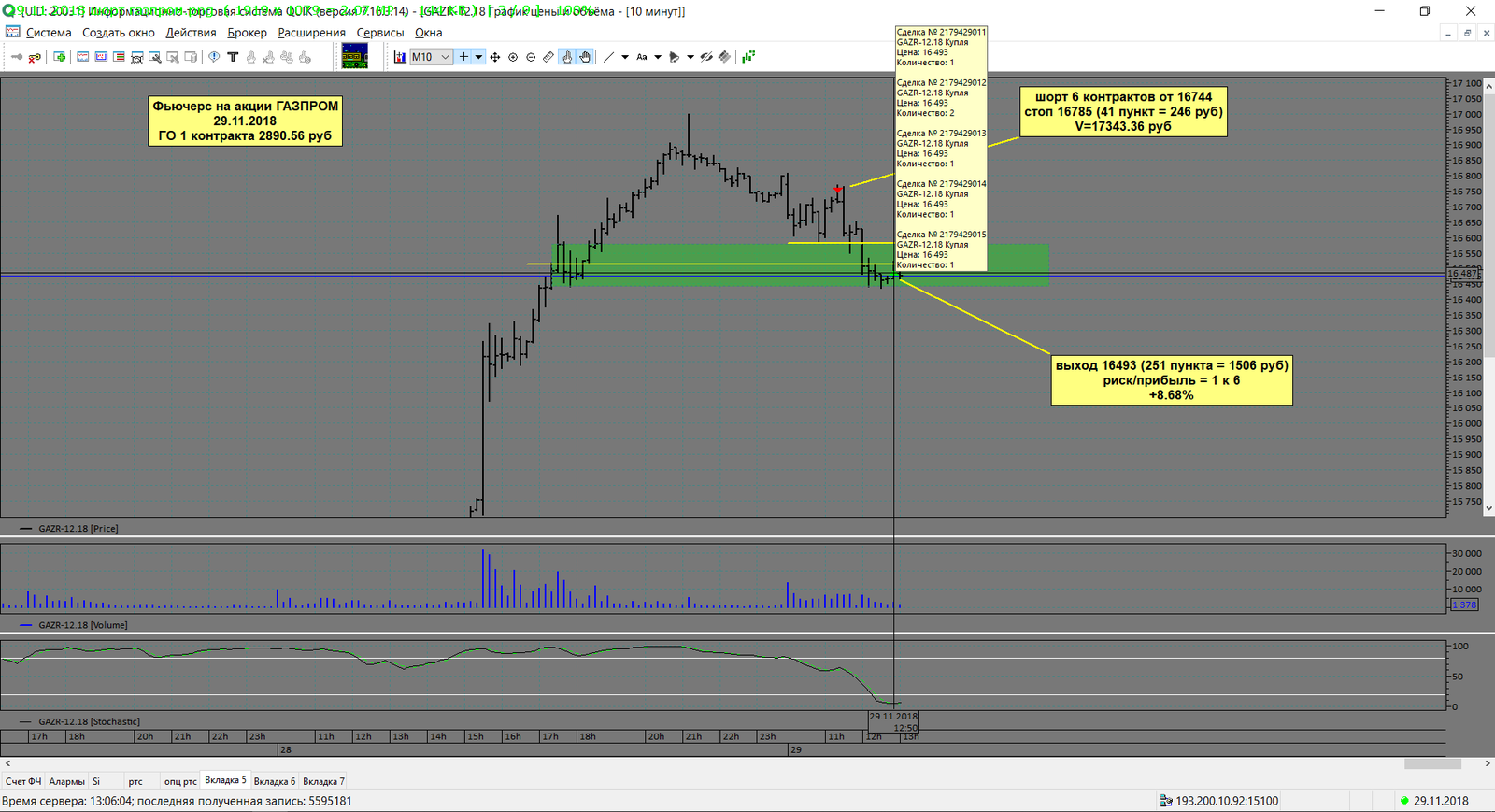The height and width of the screenshot is (812, 1495).
Task: Click the horizontal scrollbar left arrow
Action: [x=7, y=763]
